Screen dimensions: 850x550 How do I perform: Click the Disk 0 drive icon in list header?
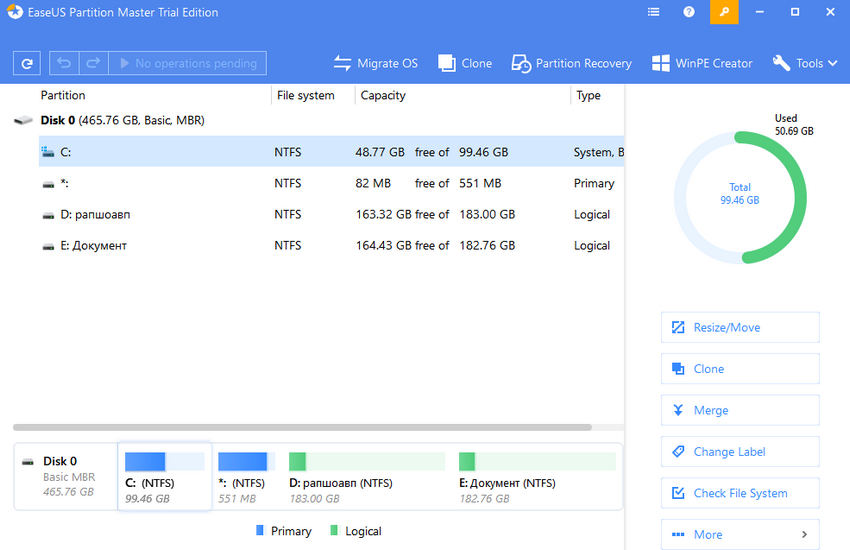click(x=23, y=120)
